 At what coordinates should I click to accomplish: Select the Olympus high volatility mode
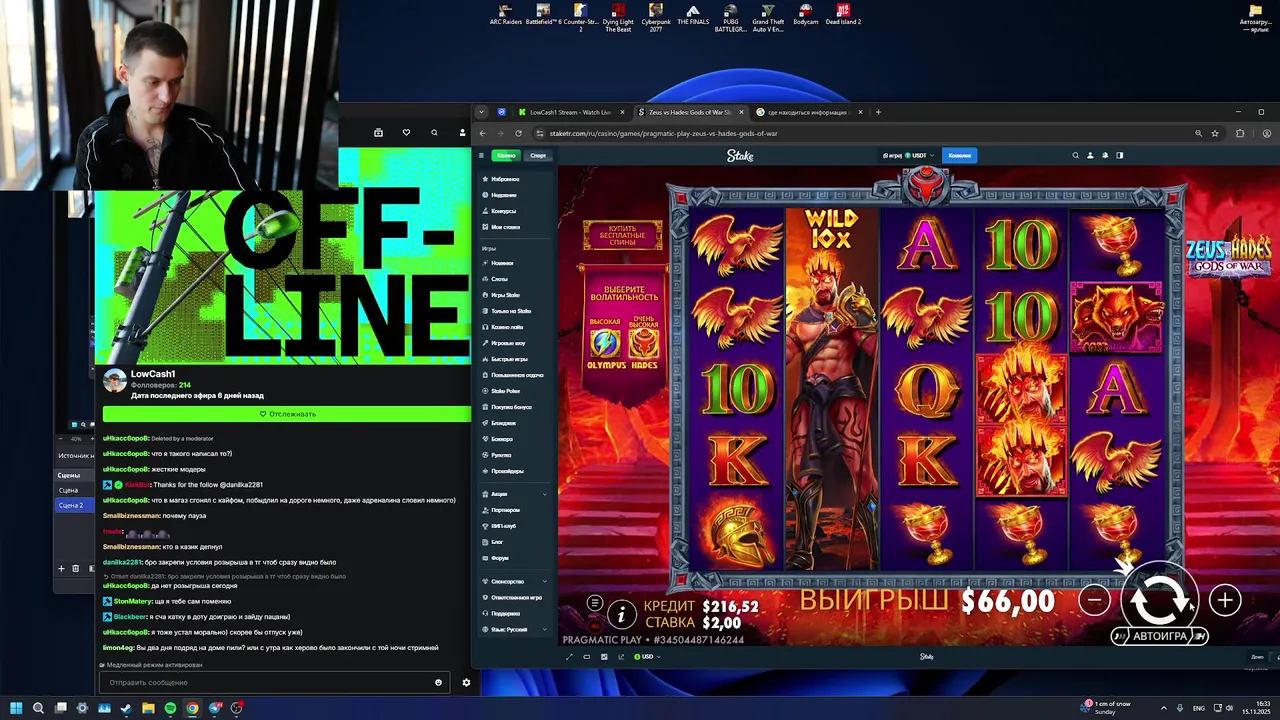606,345
